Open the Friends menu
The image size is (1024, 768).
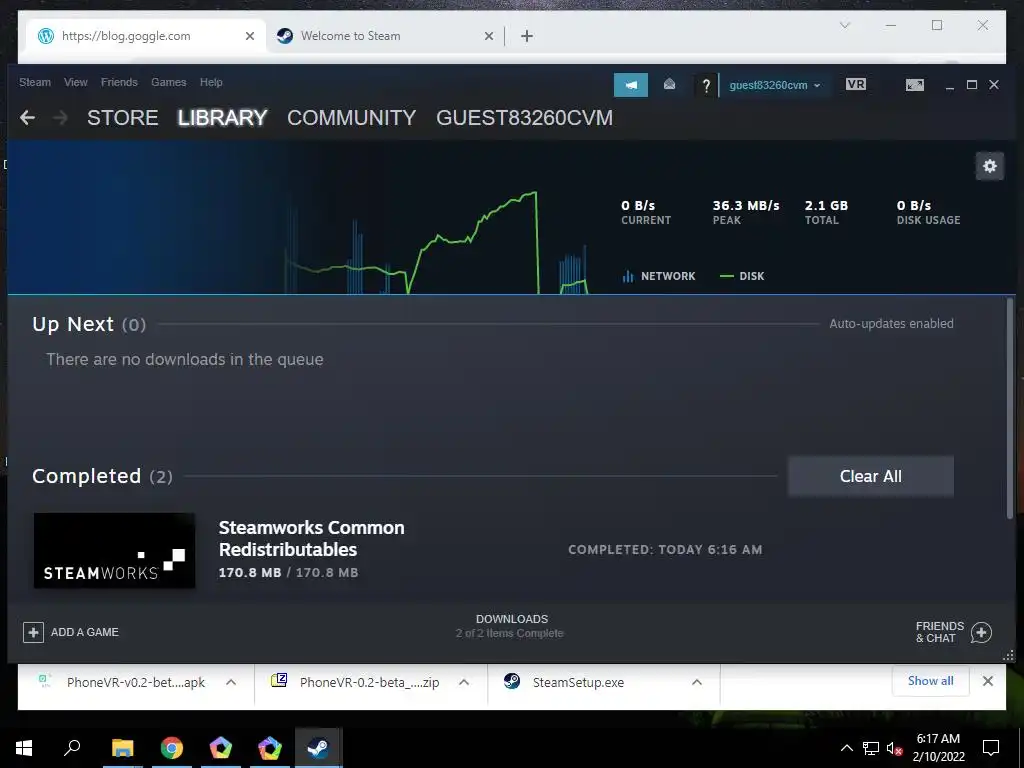(x=119, y=82)
